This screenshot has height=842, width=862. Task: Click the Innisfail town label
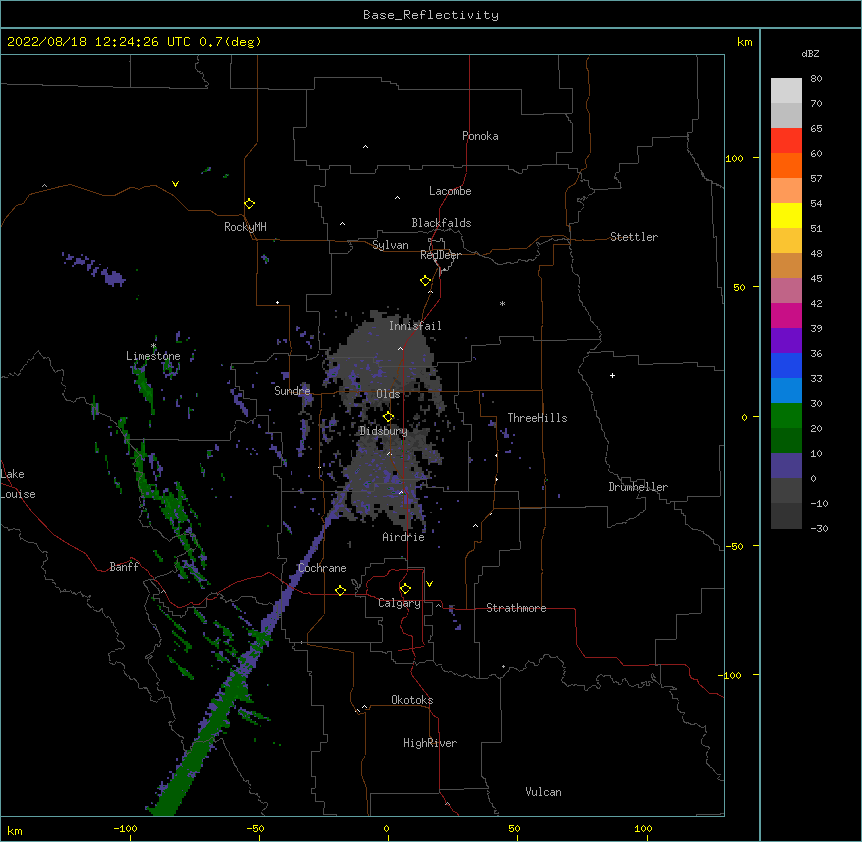tap(415, 326)
